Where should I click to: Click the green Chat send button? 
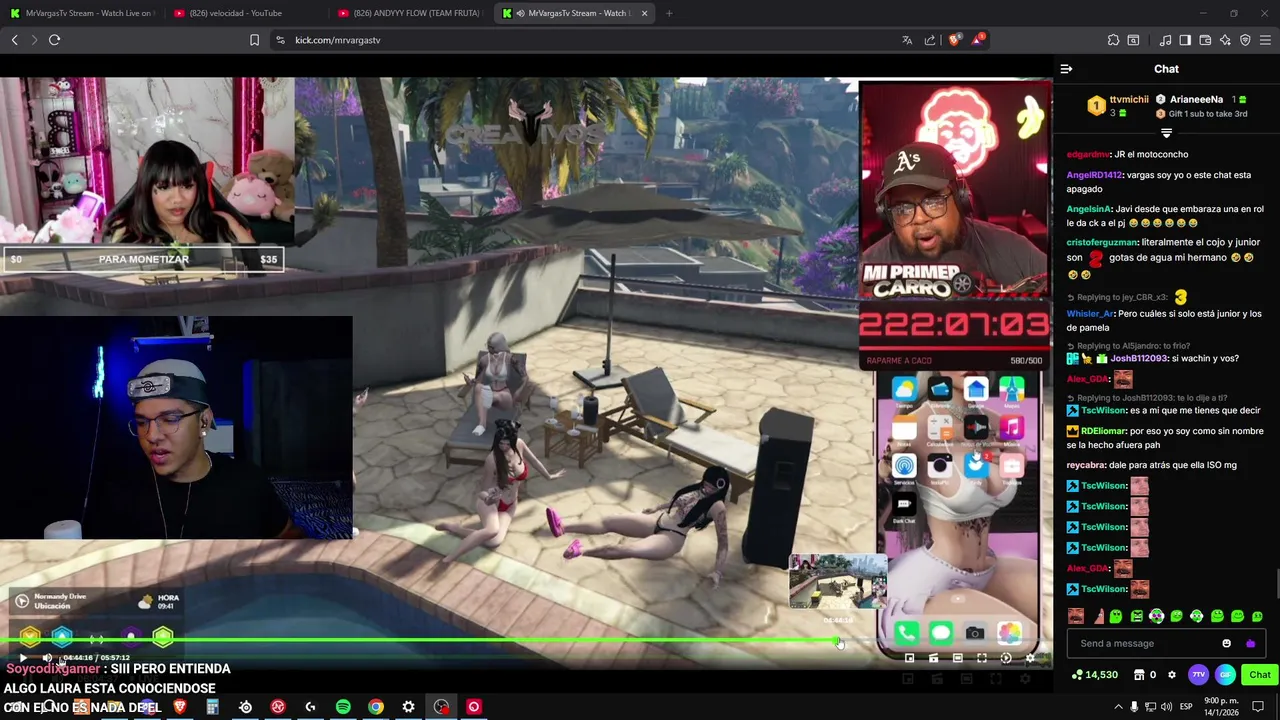tap(1260, 675)
